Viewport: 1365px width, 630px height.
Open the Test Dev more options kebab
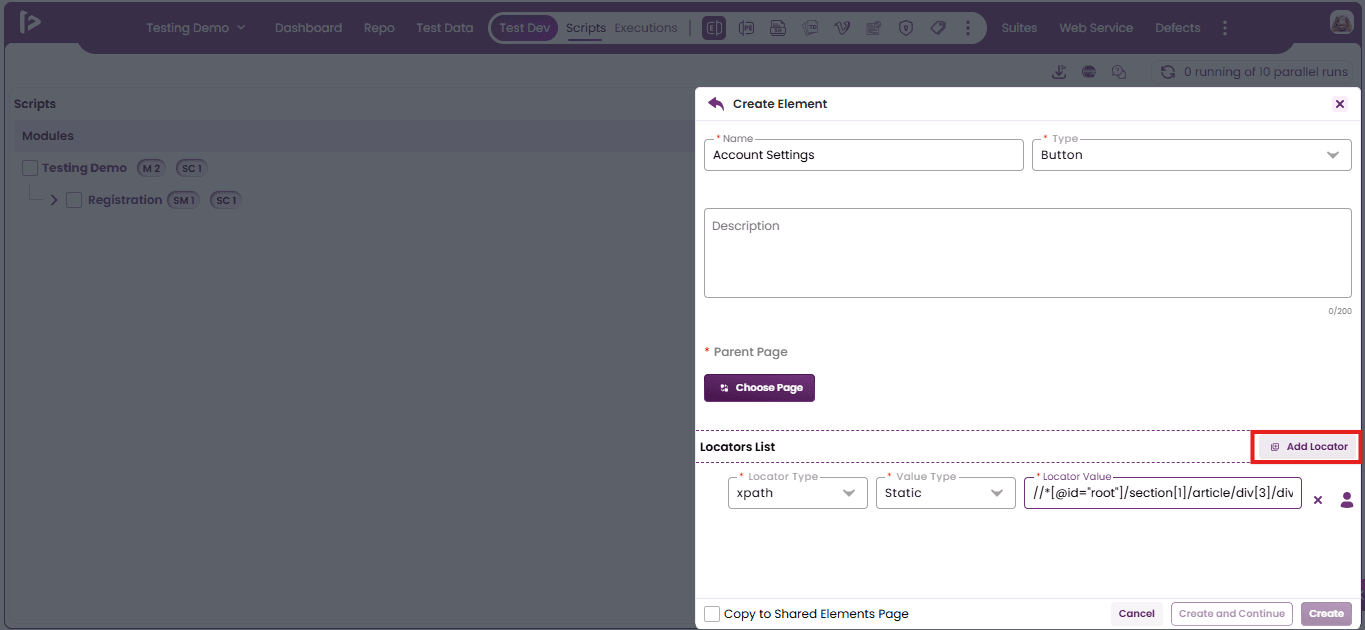[x=967, y=28]
